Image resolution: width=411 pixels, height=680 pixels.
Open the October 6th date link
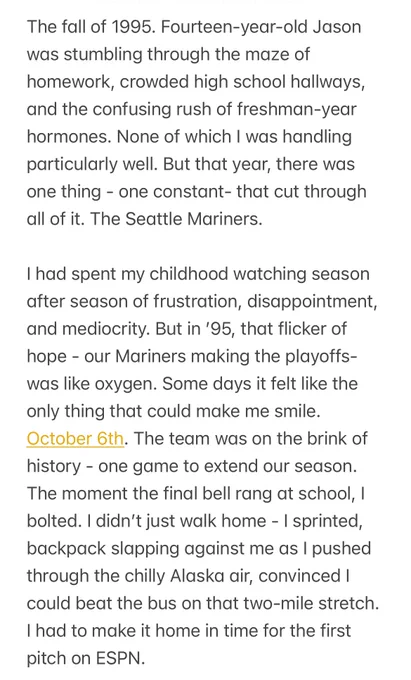tap(75, 438)
